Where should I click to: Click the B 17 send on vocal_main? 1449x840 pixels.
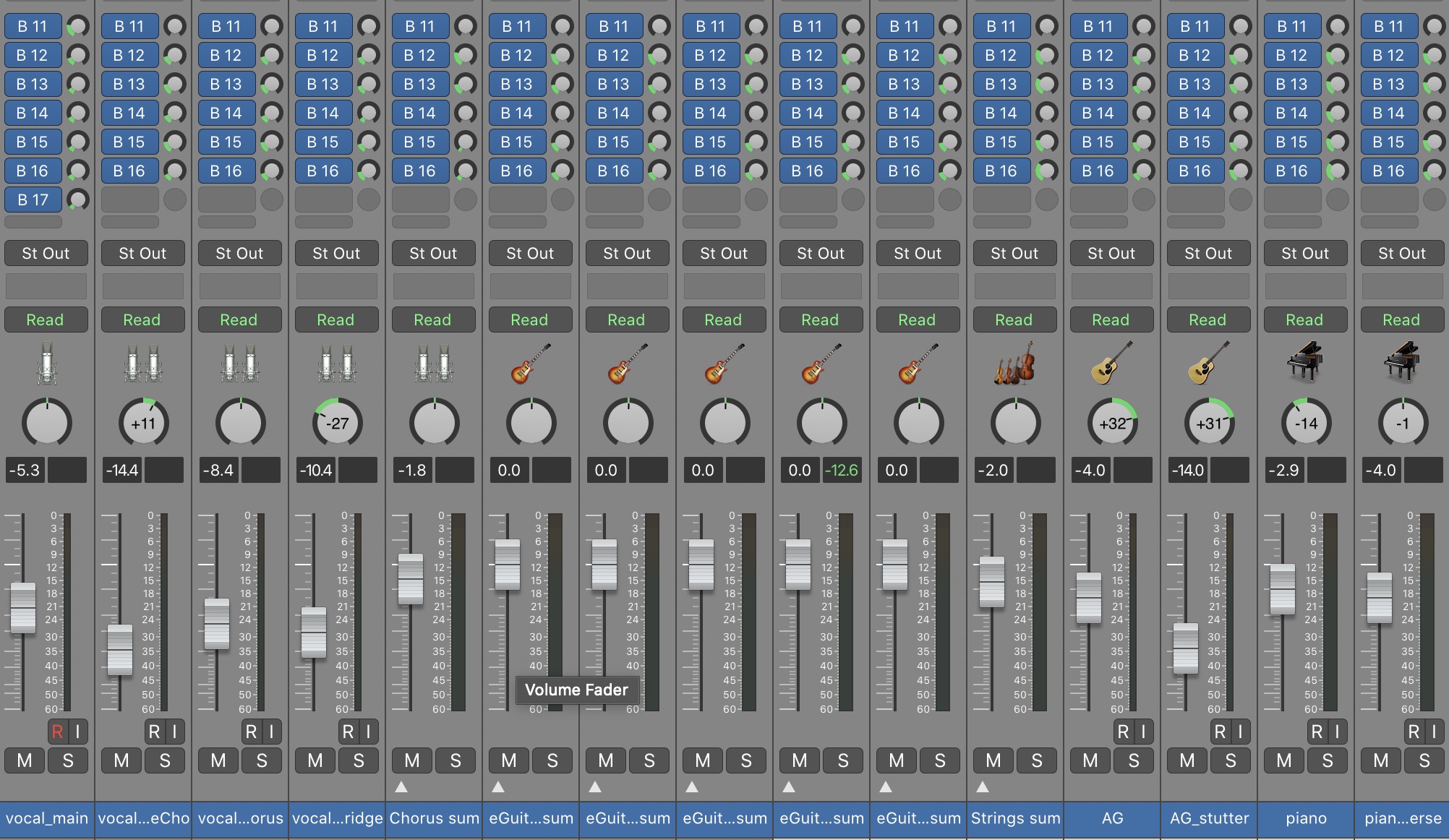[x=33, y=200]
